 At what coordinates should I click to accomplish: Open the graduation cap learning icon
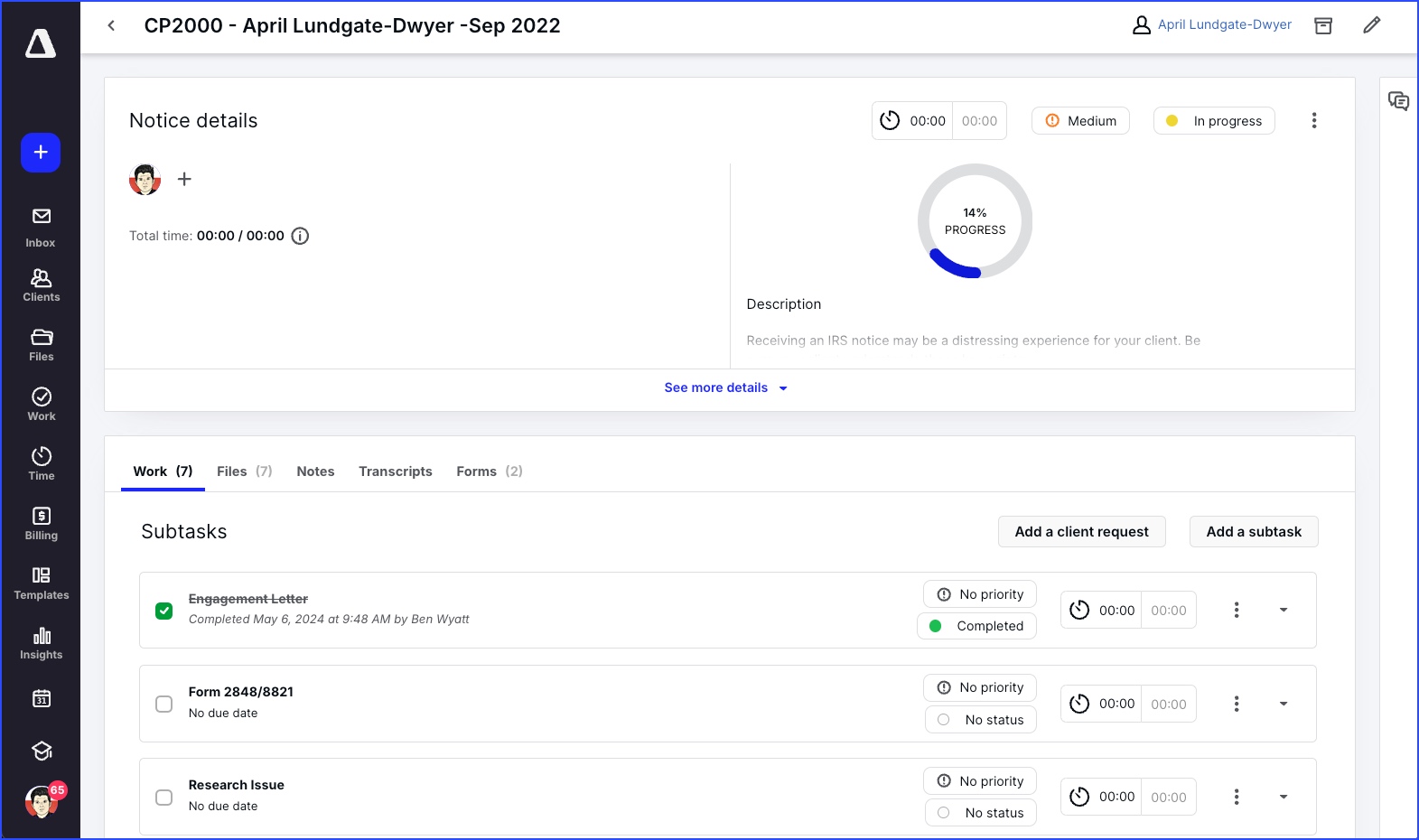click(x=42, y=751)
